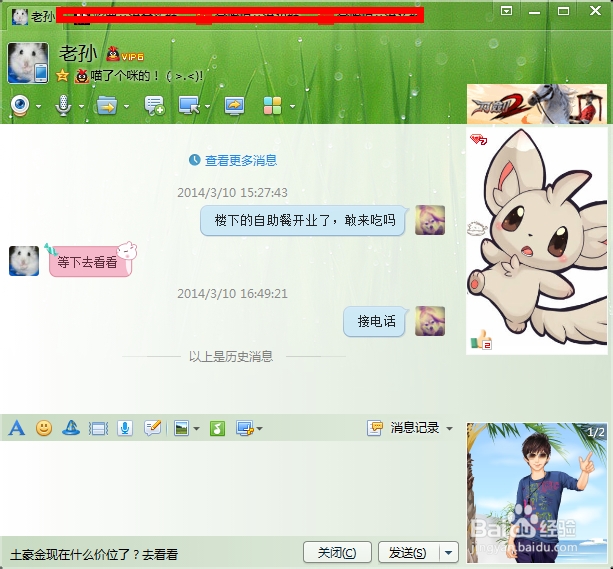This screenshot has width=613, height=569.
Task: Click the star level icon beside signature
Action: (x=62, y=75)
